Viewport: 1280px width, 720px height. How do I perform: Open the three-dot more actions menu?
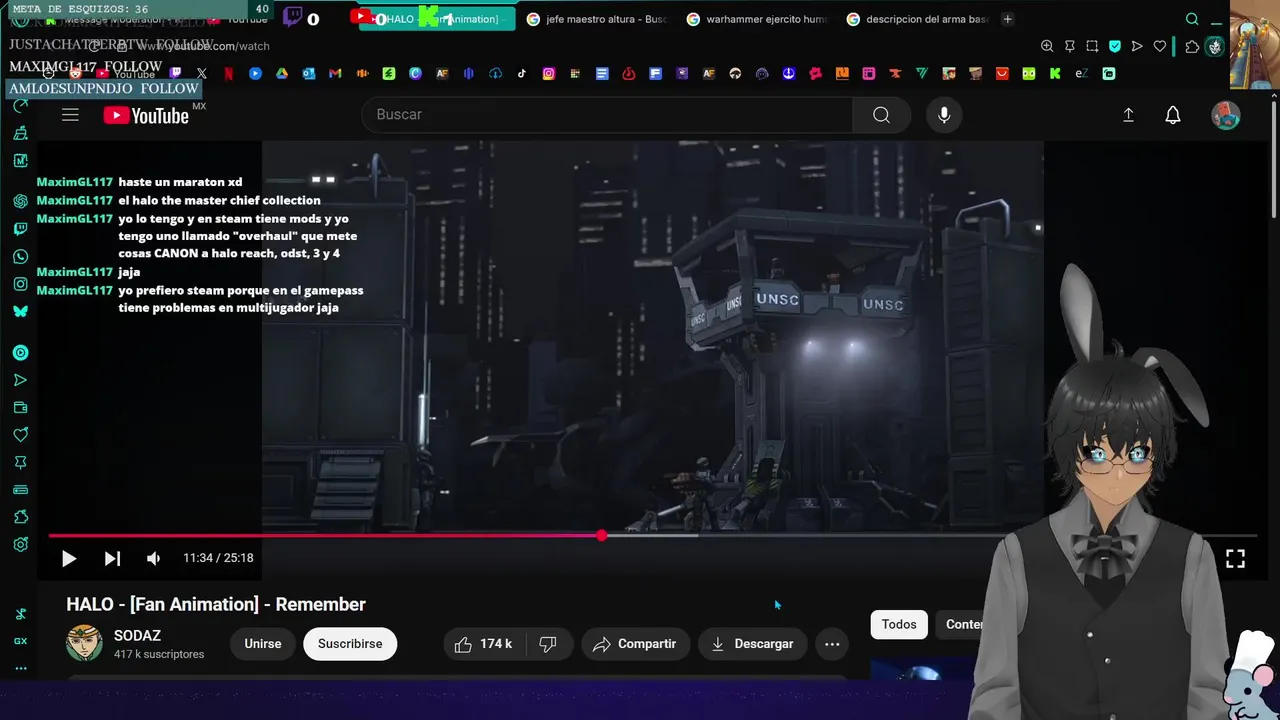pos(832,644)
